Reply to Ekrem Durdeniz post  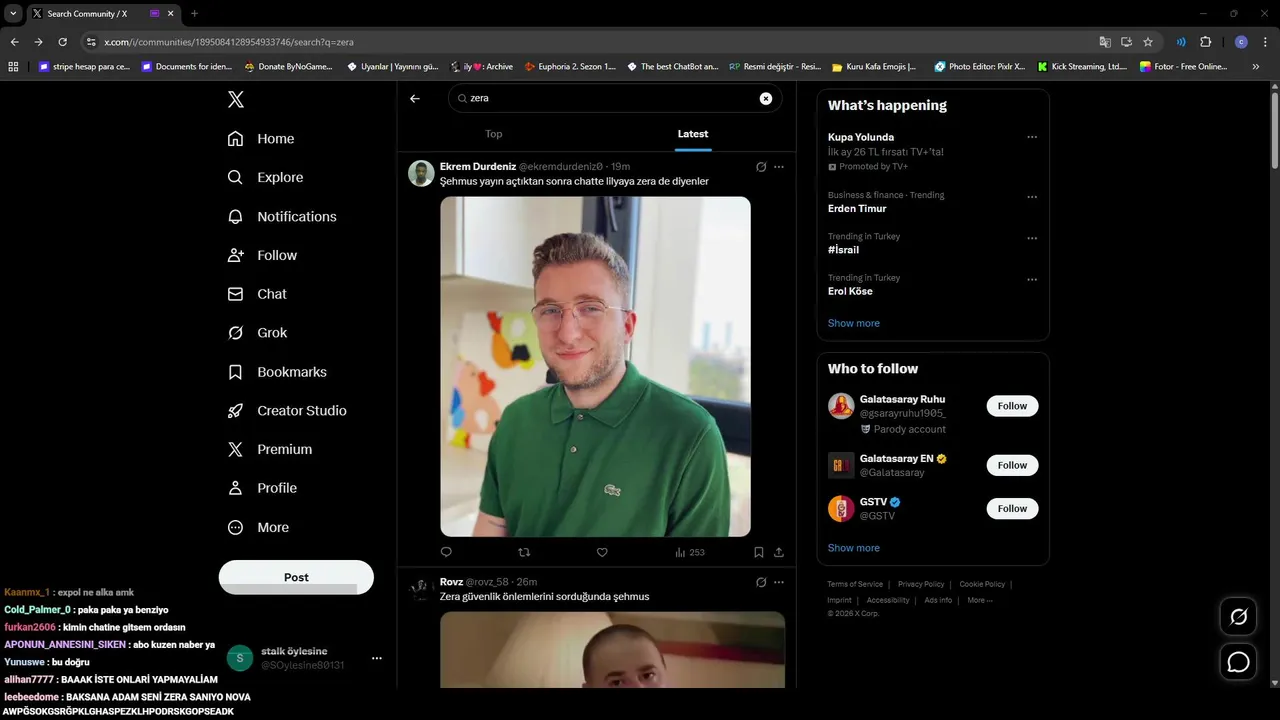(446, 552)
